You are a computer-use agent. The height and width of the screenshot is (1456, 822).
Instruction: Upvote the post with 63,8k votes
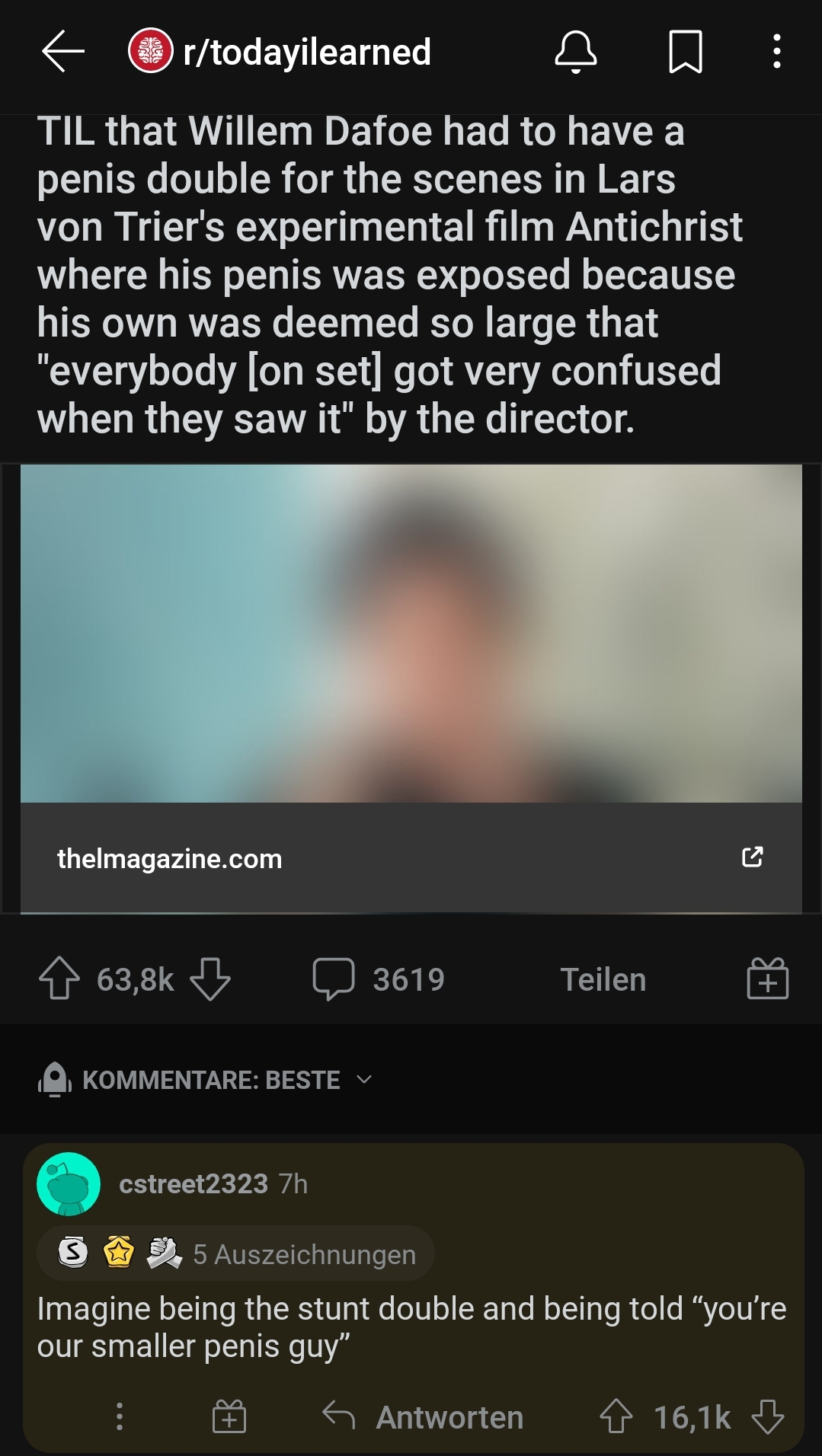tap(59, 979)
